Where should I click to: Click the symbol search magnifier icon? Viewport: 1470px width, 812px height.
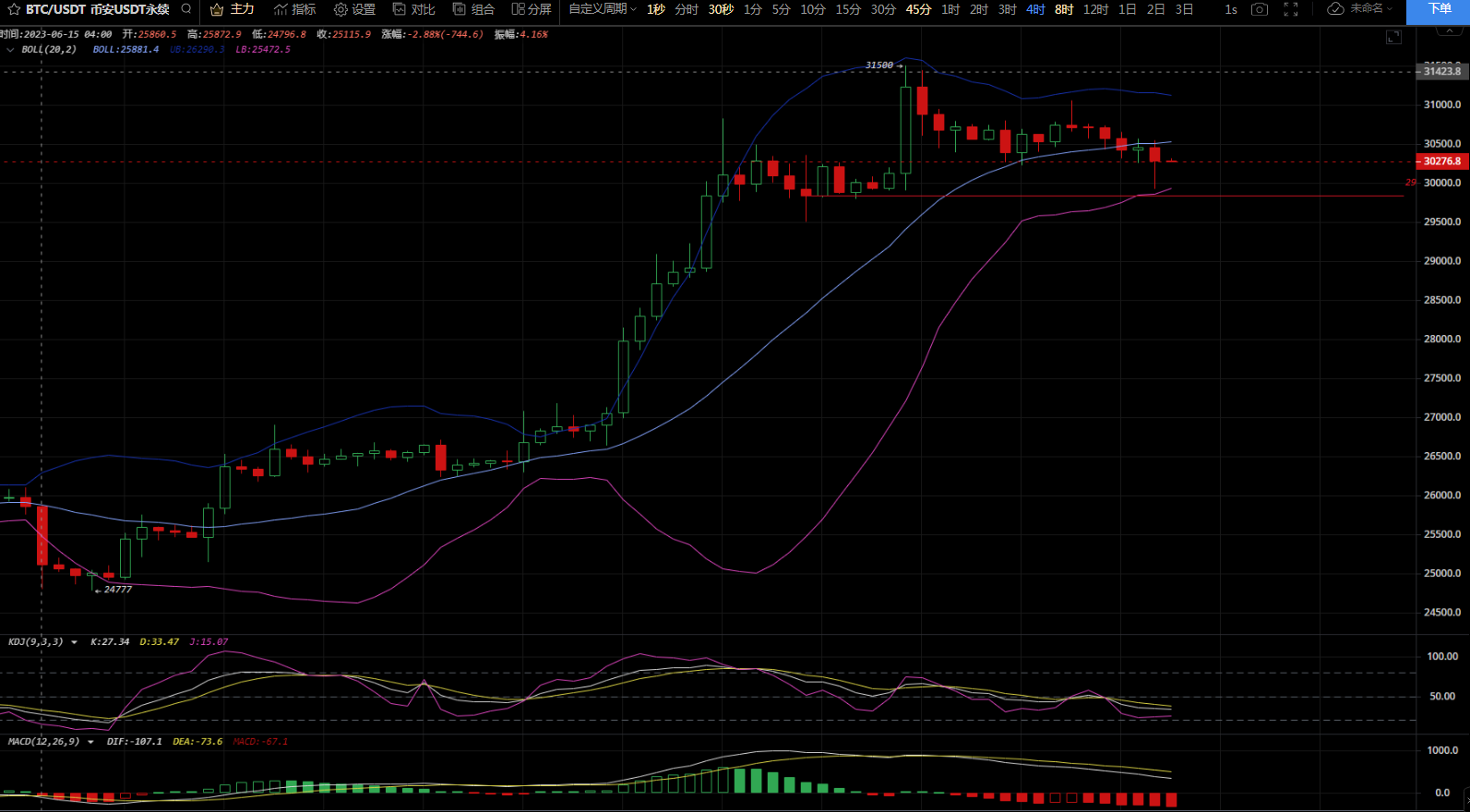[186, 9]
